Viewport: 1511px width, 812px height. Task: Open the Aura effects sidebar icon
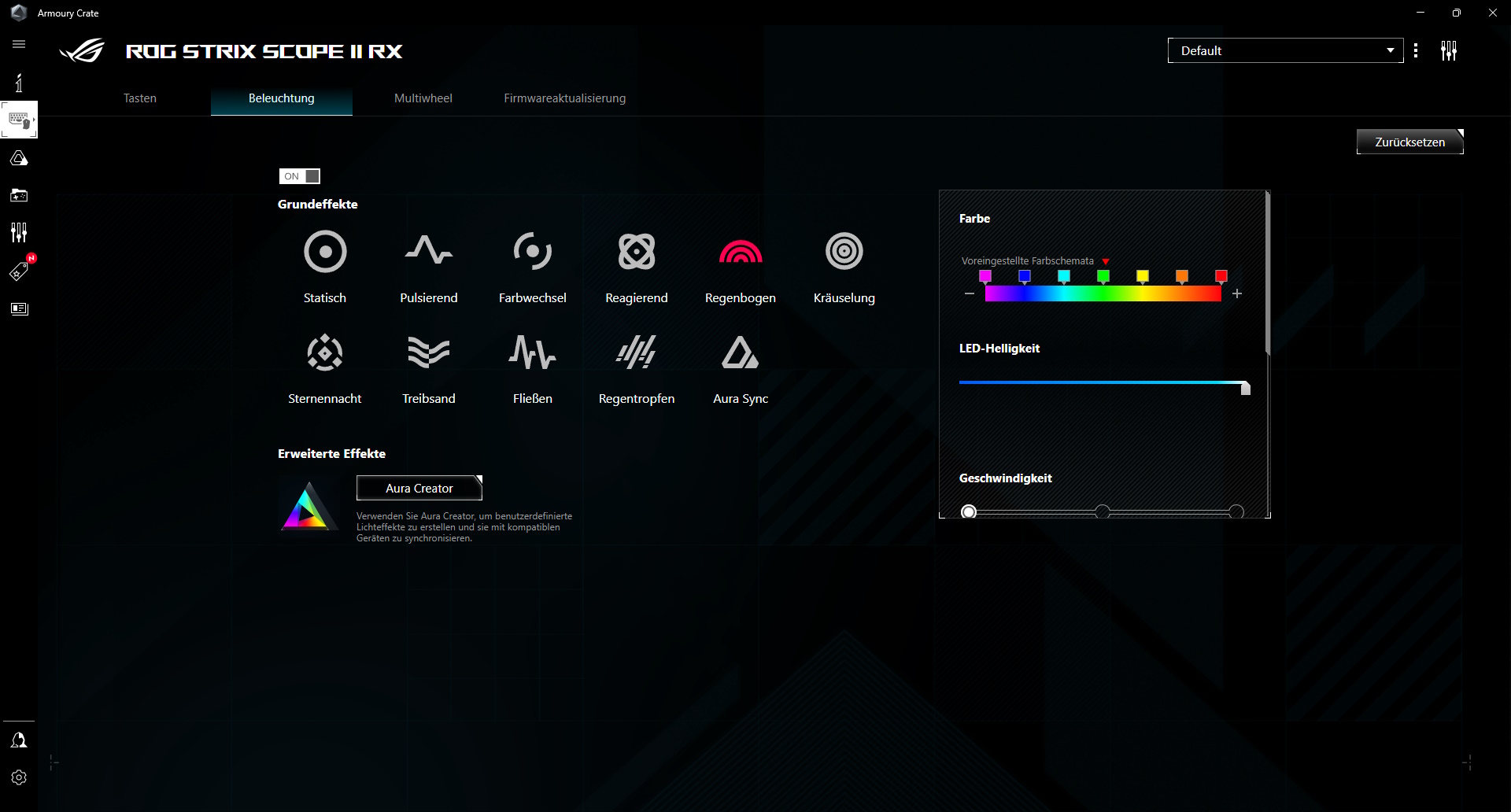tap(19, 157)
